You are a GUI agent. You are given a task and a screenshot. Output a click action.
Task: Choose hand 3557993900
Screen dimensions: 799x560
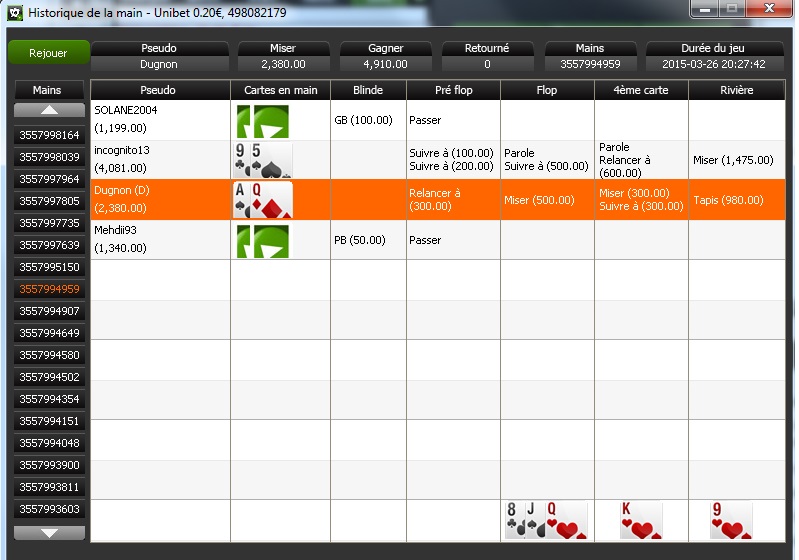pyautogui.click(x=49, y=465)
